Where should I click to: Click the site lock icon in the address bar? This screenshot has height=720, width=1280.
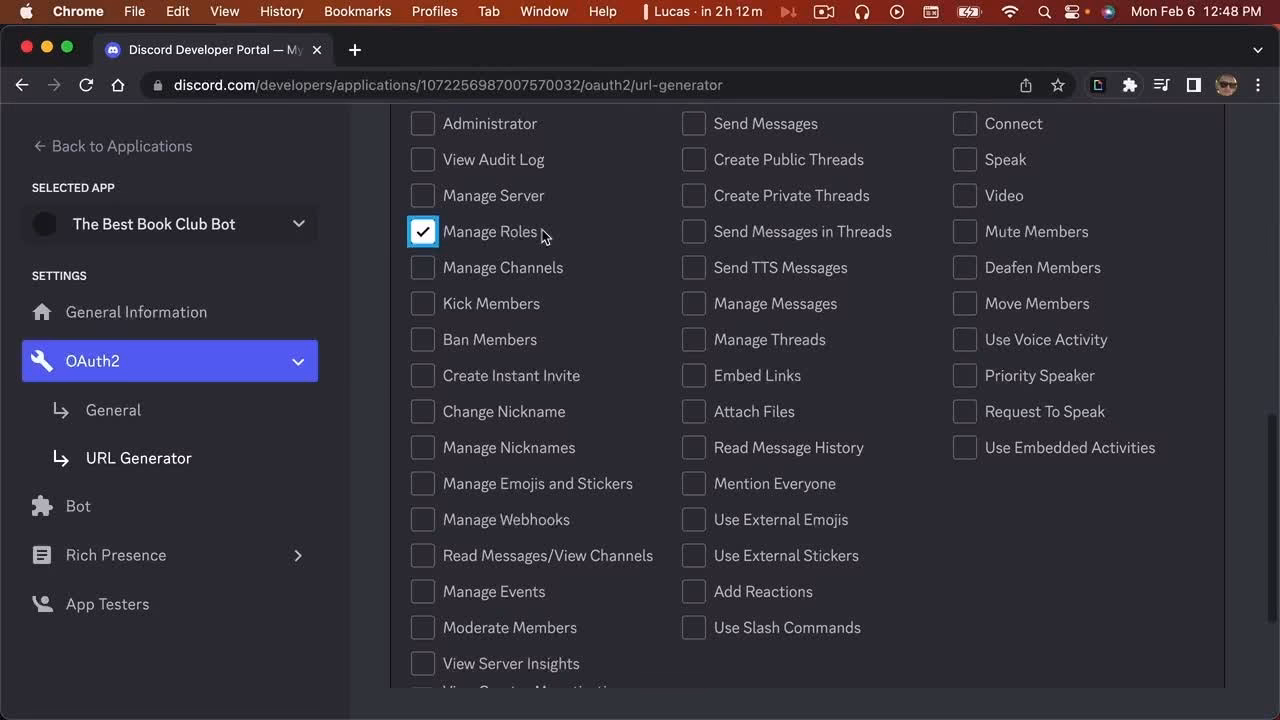[x=158, y=85]
